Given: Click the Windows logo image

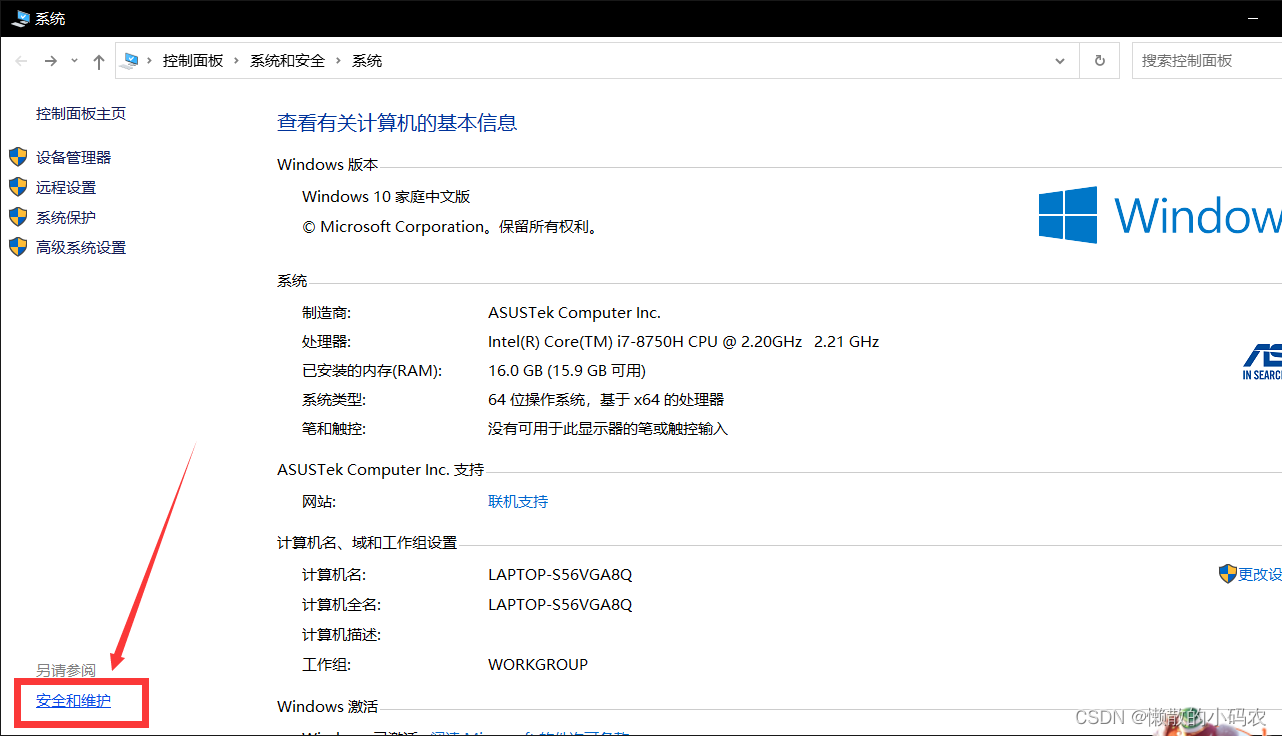Looking at the screenshot, I should (1160, 214).
